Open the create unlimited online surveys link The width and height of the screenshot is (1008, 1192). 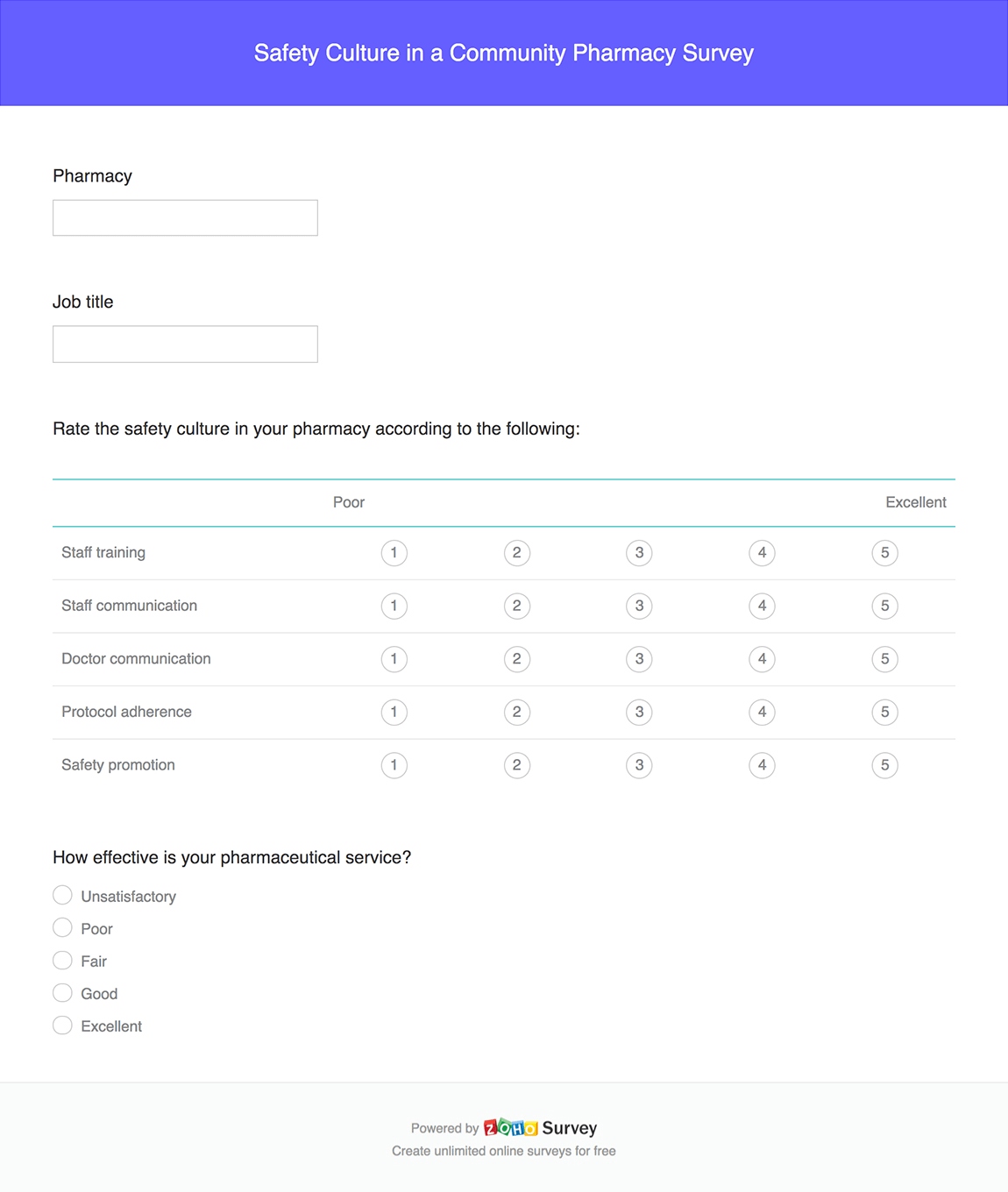(x=504, y=1151)
